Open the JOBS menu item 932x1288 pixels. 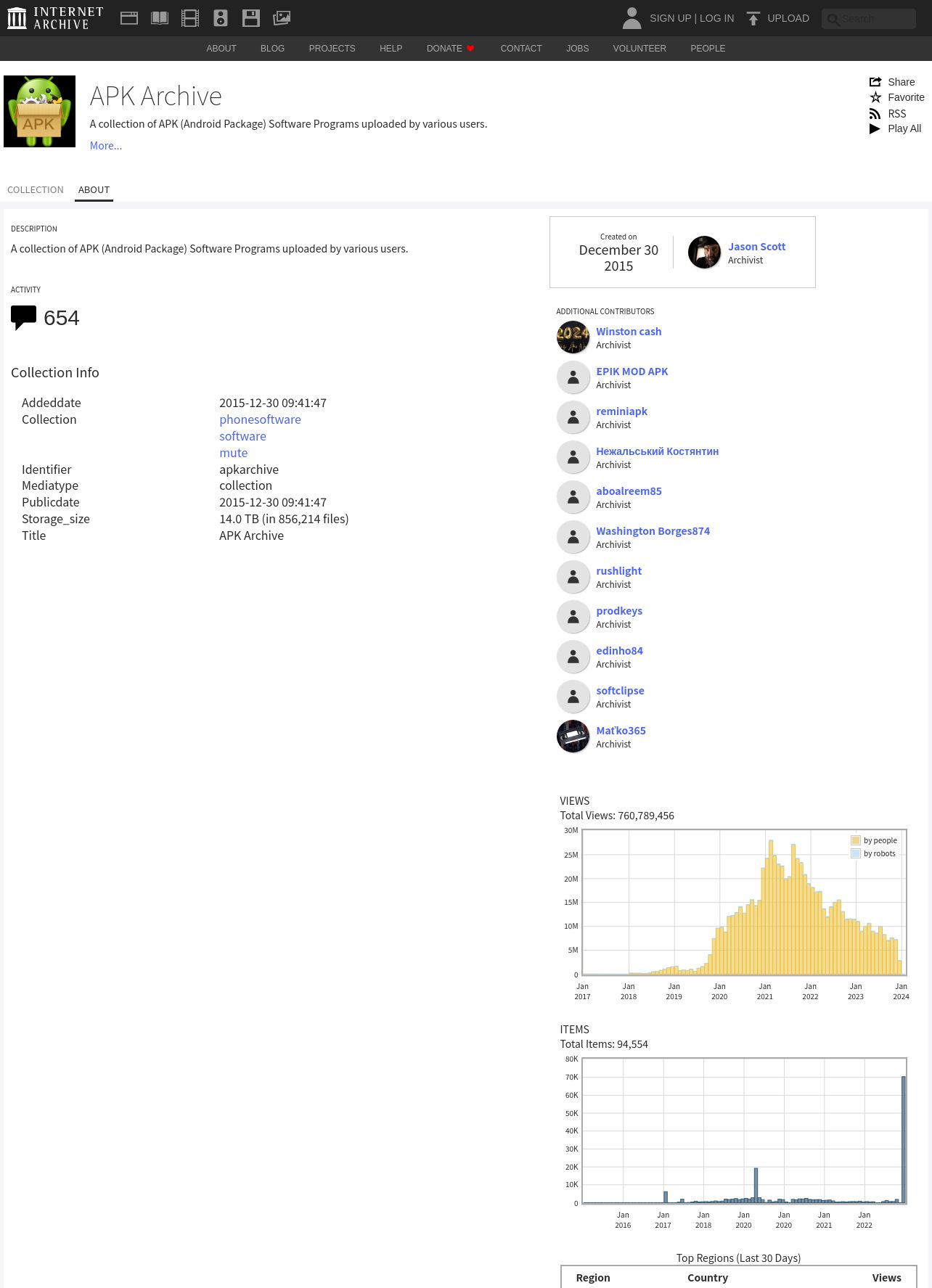(577, 49)
